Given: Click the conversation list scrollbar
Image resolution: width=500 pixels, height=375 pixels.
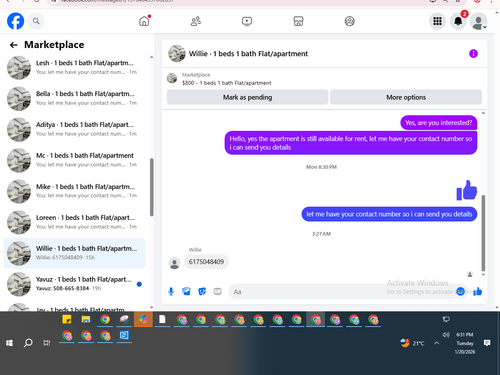Looking at the screenshot, I should tap(152, 187).
